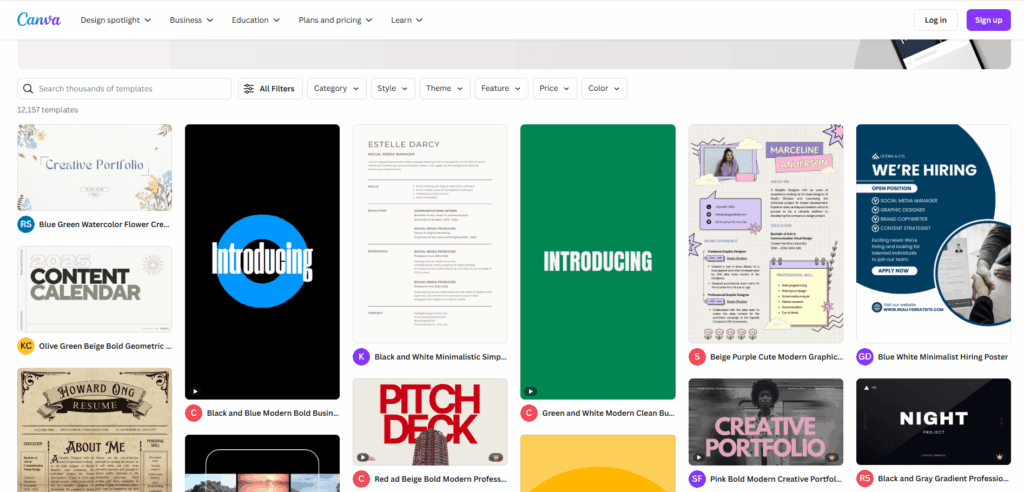This screenshot has height=492, width=1024.
Task: Open the Beige Purple Cute Modern Graphic link
Action: [776, 357]
